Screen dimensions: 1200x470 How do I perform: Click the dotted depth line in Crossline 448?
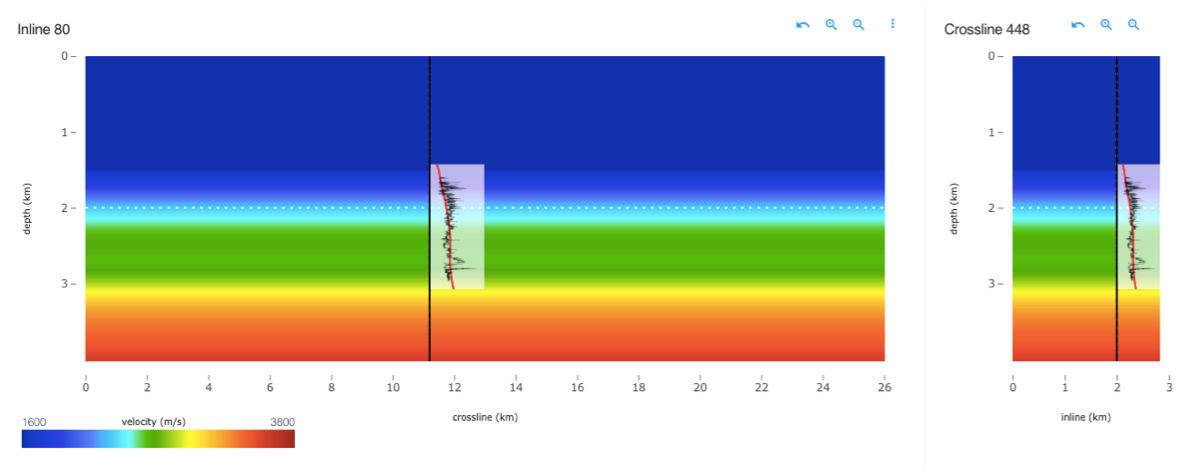coord(1086,208)
